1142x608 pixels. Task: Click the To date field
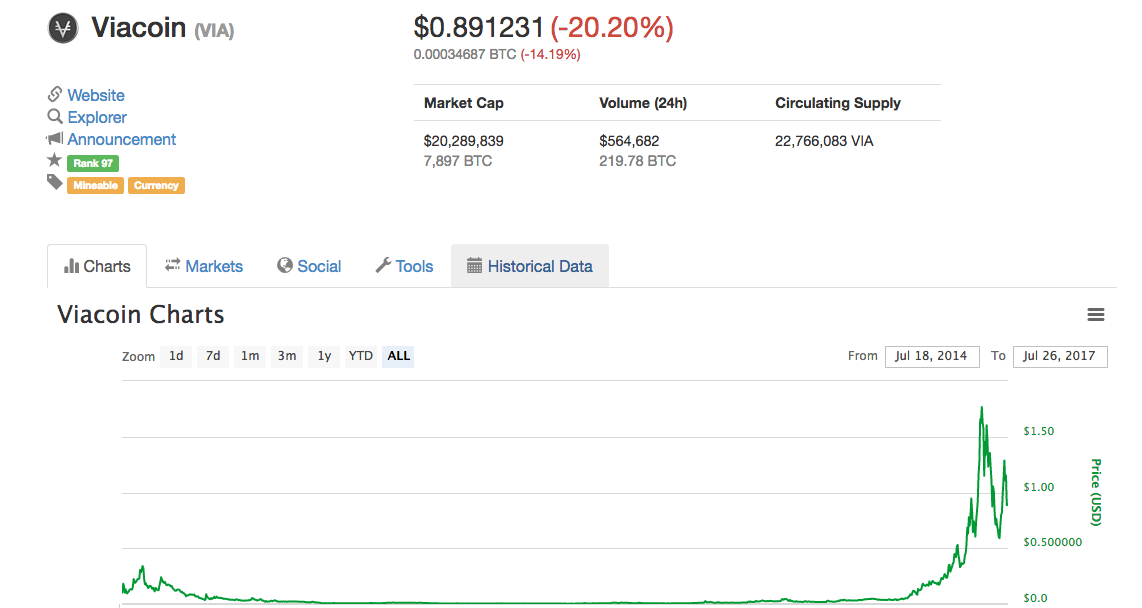click(1060, 356)
